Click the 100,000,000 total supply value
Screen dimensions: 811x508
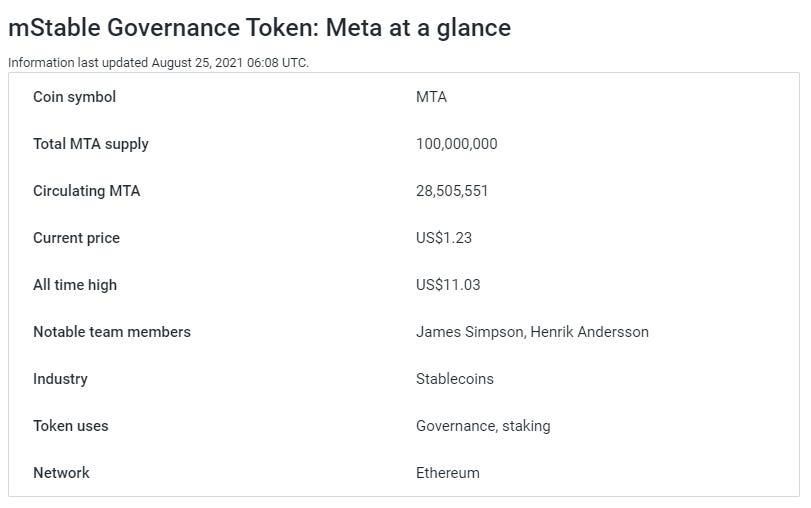(x=457, y=144)
